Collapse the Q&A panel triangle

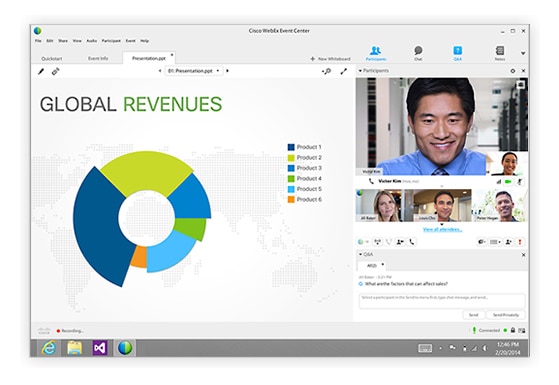(x=360, y=255)
